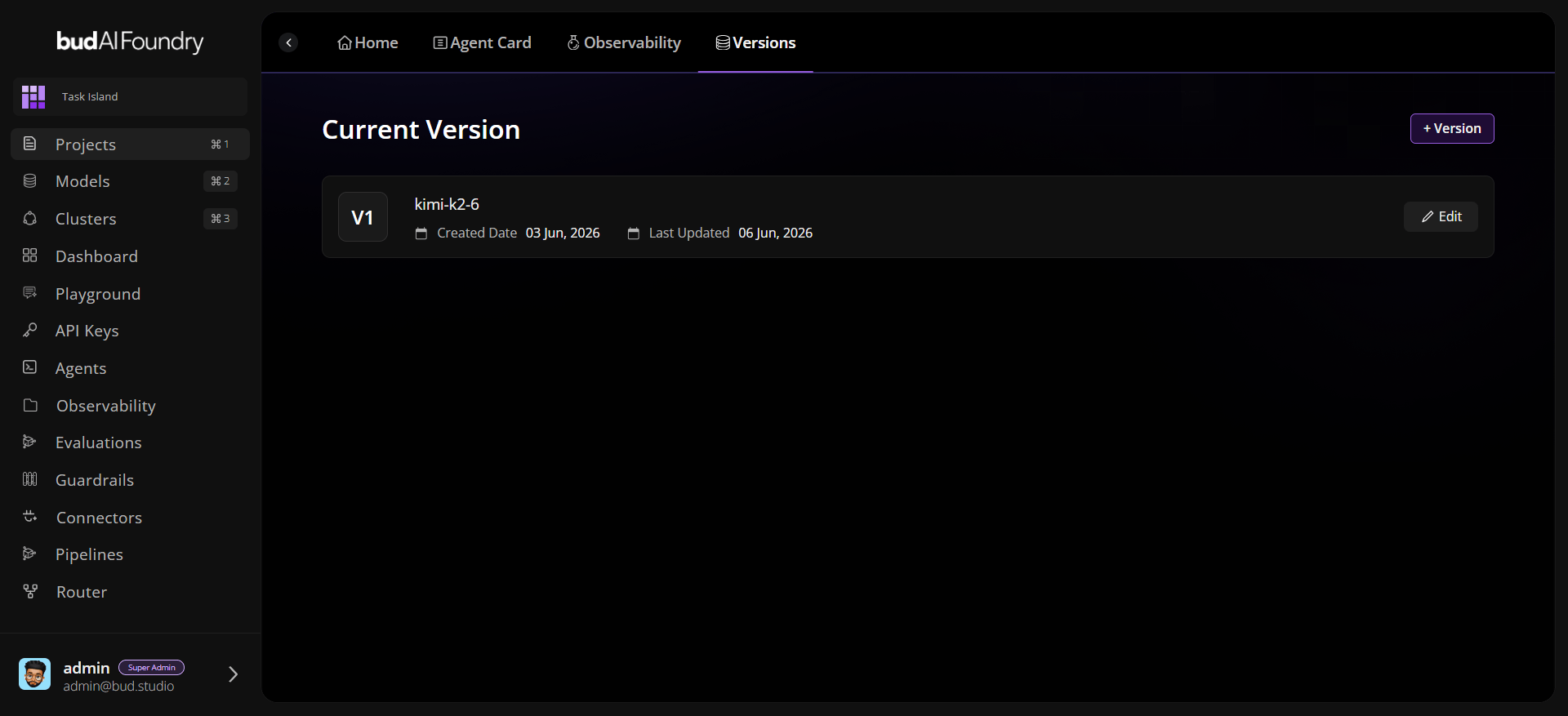This screenshot has width=1568, height=716.
Task: Click the Connectors plug icon
Action: click(30, 517)
